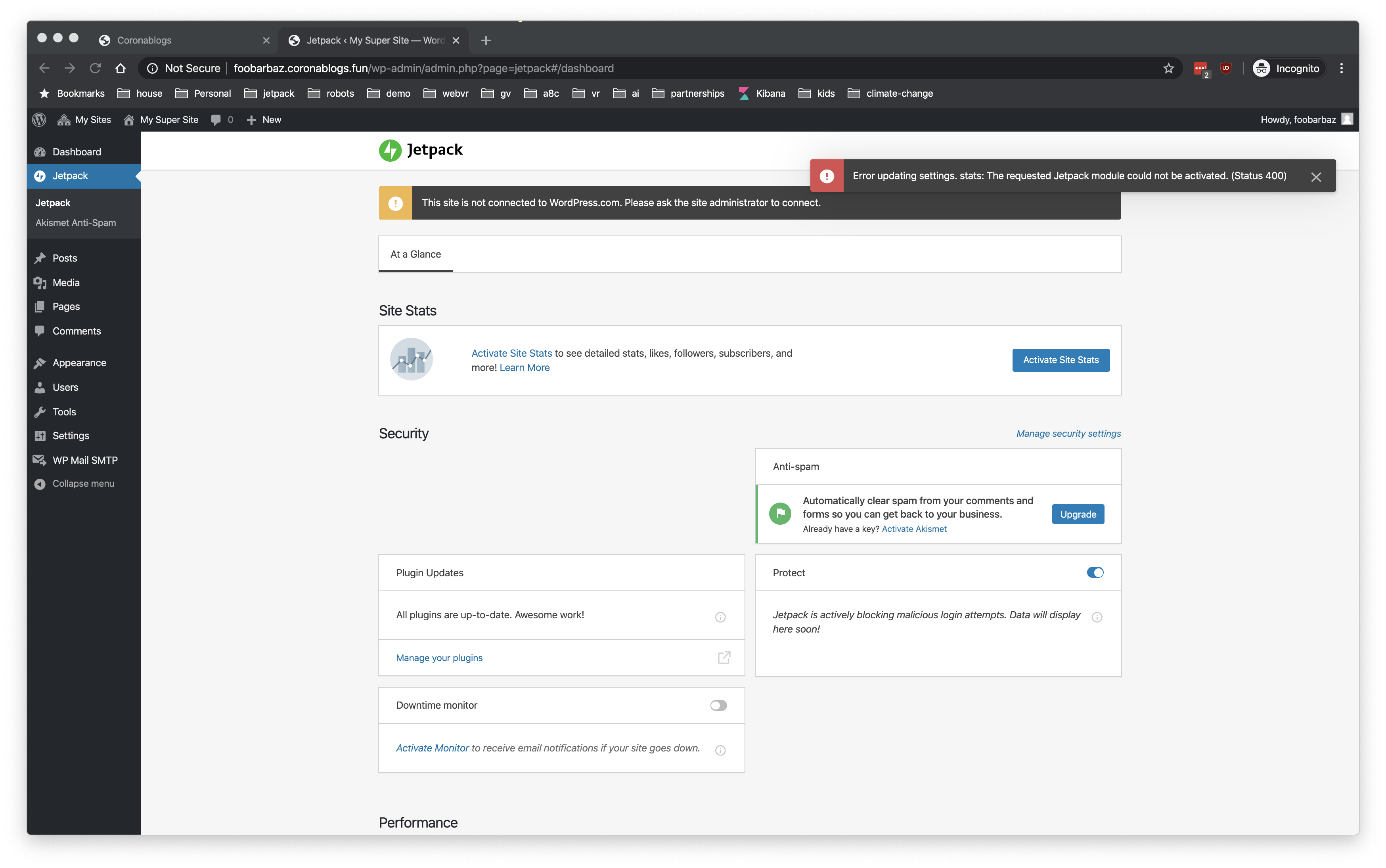
Task: Close the Coronablogs browser tab
Action: (266, 40)
